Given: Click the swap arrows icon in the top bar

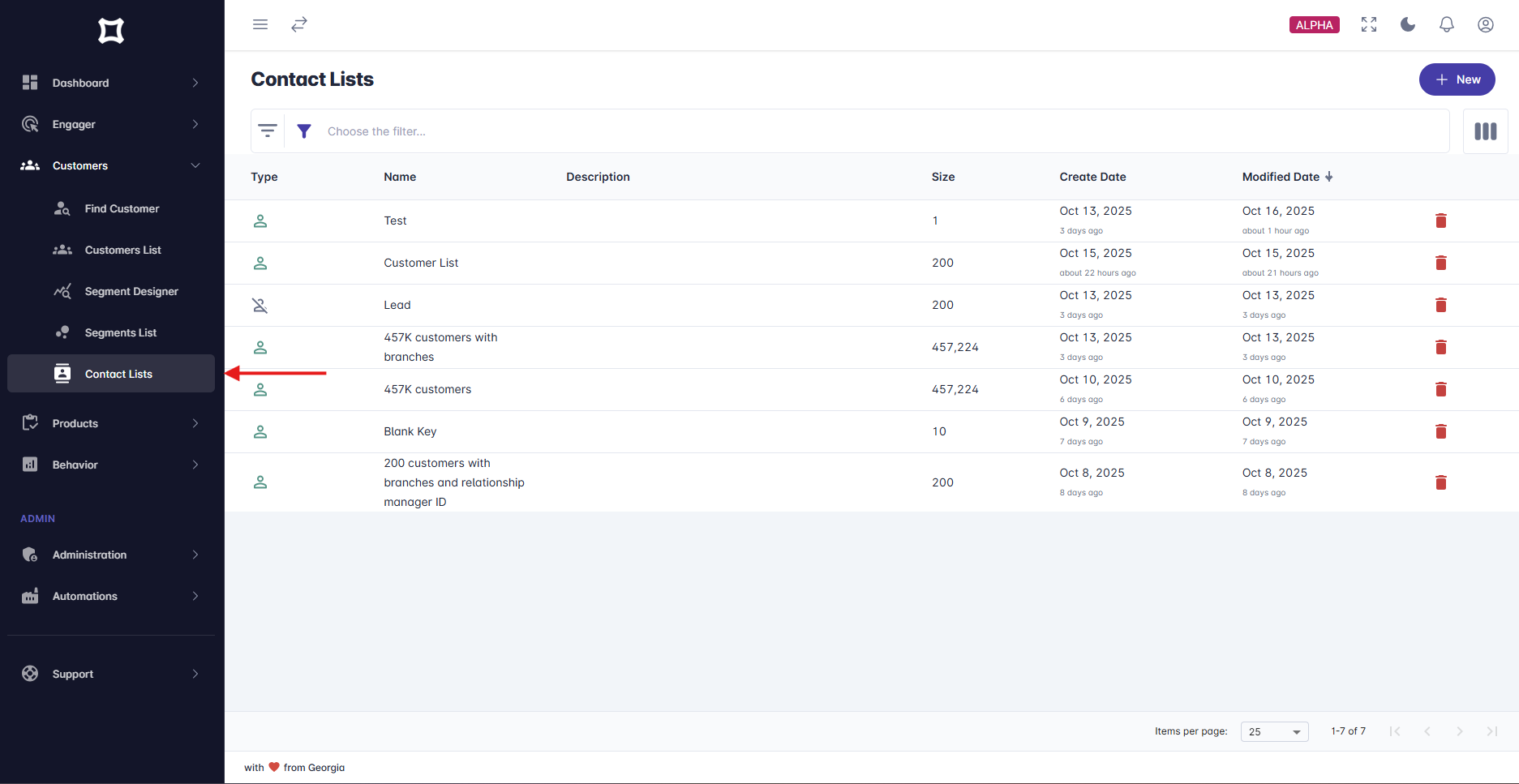Looking at the screenshot, I should point(299,24).
